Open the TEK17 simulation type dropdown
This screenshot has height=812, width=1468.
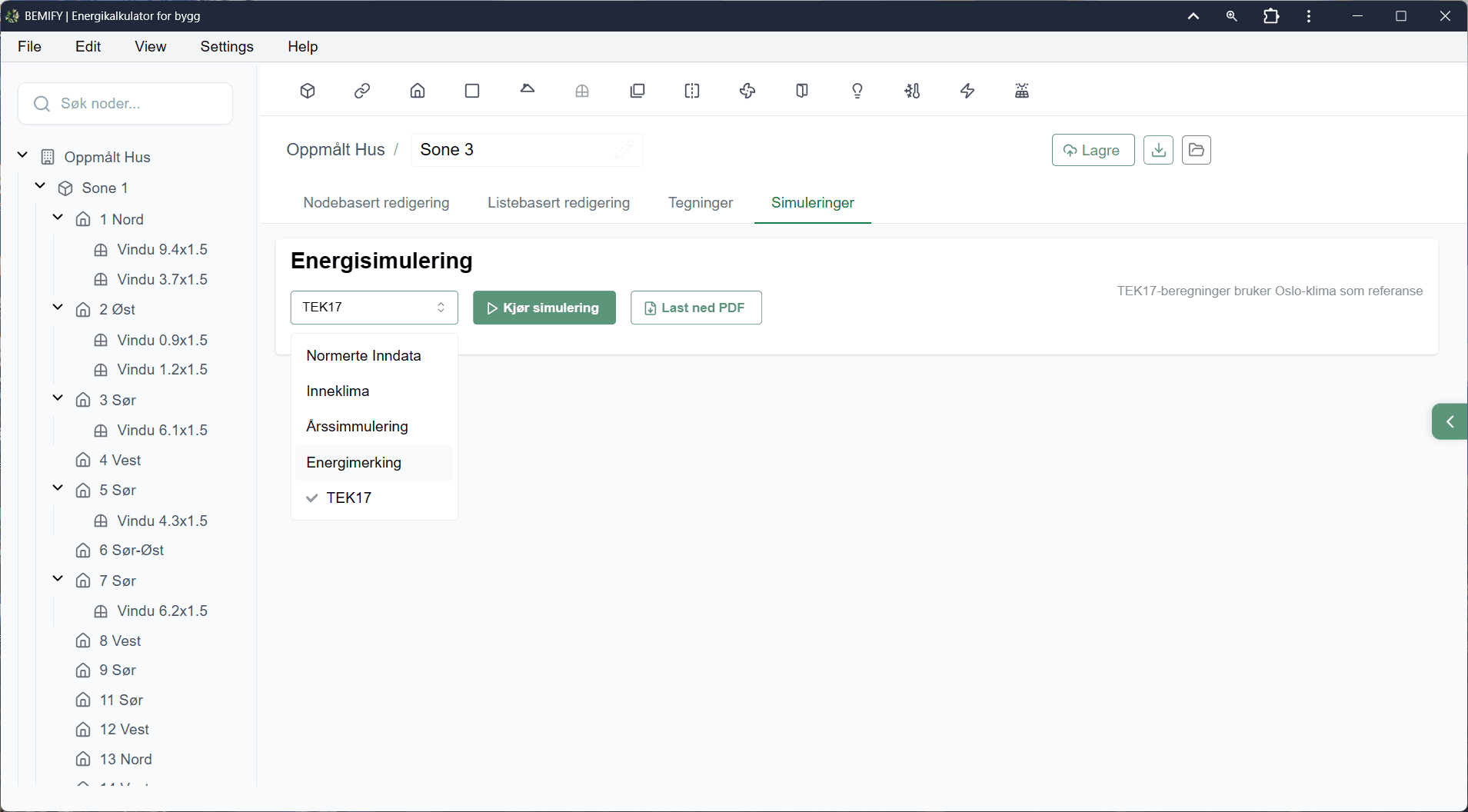[374, 307]
